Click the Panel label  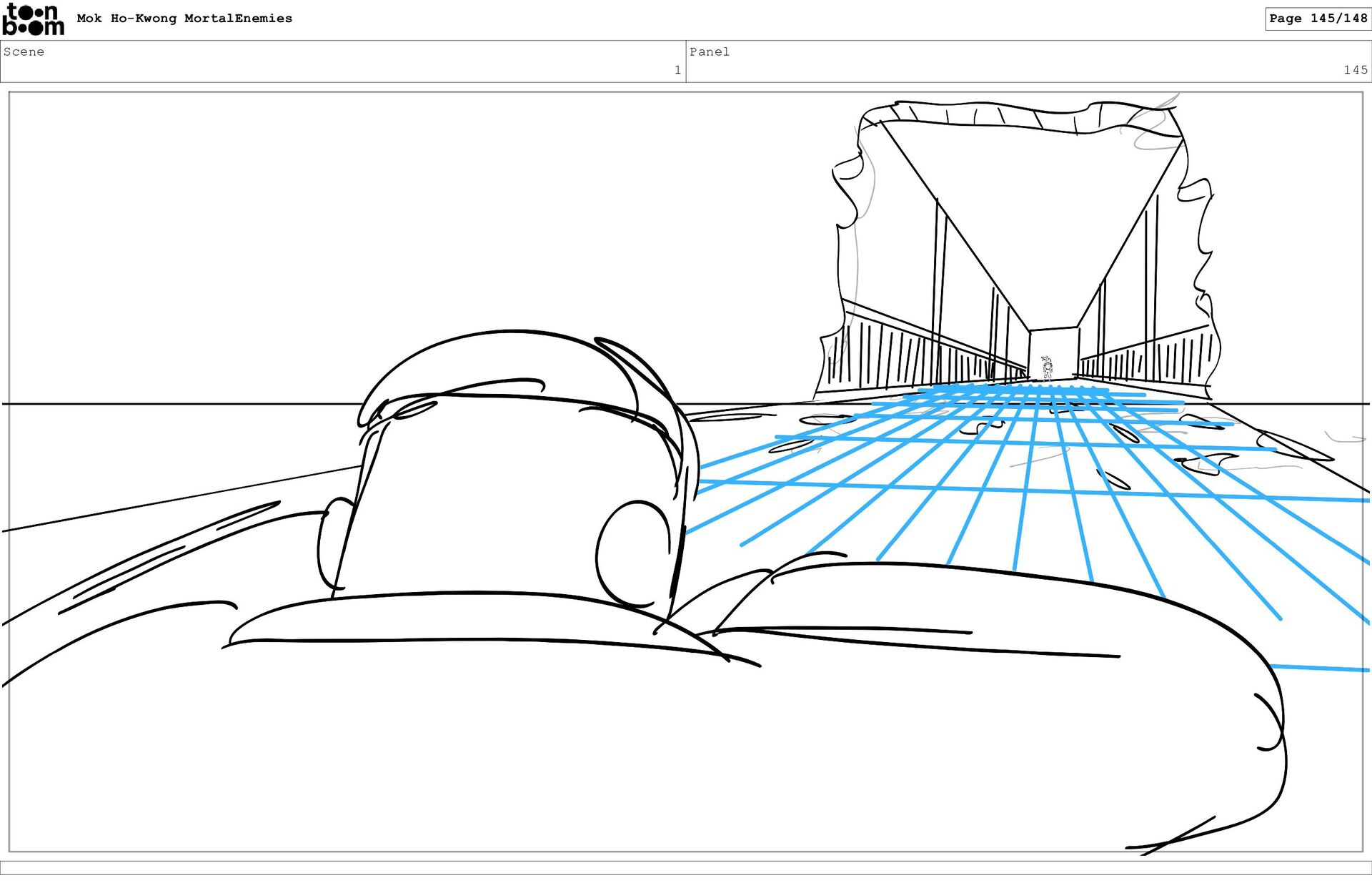(709, 51)
